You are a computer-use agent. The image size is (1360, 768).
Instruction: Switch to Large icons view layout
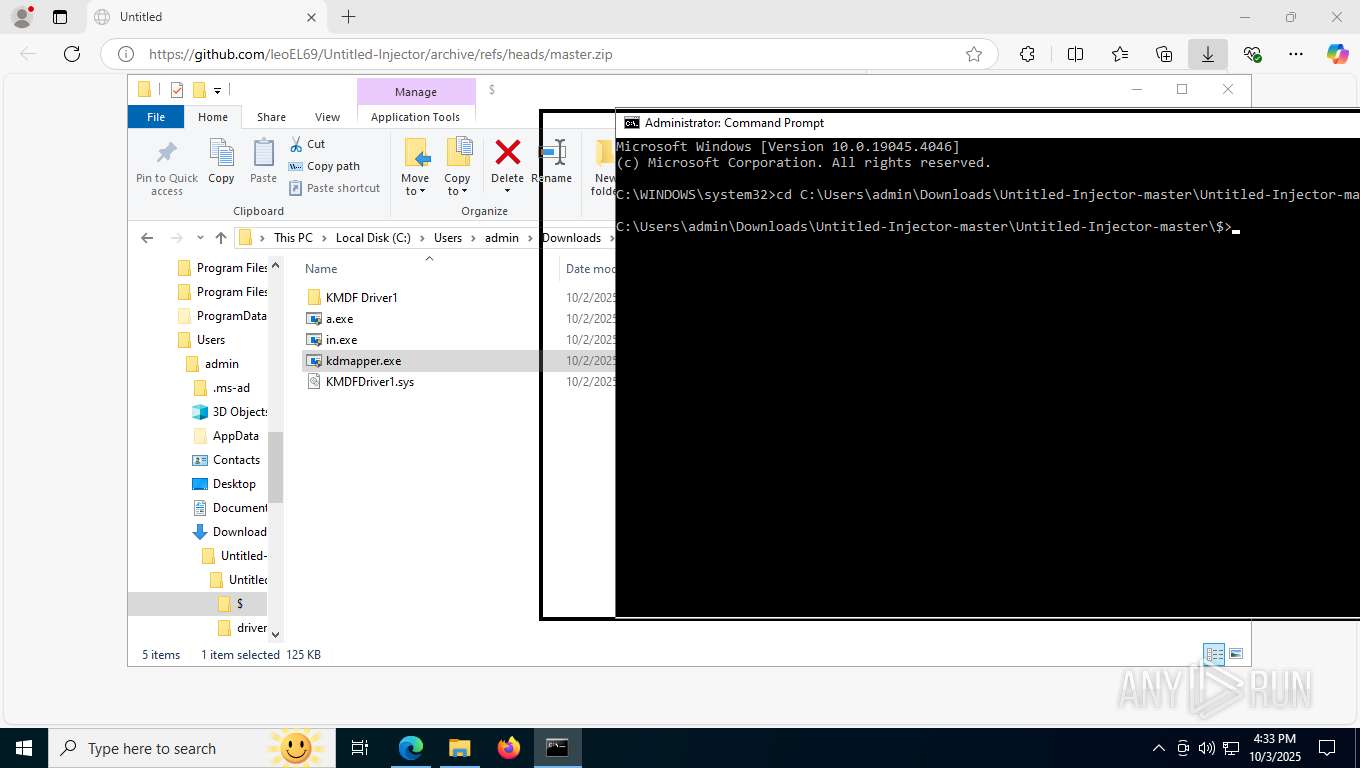[1236, 655]
